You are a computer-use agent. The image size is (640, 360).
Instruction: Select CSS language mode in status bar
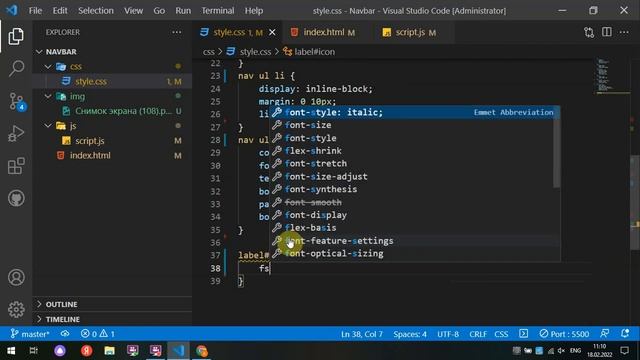click(x=501, y=334)
